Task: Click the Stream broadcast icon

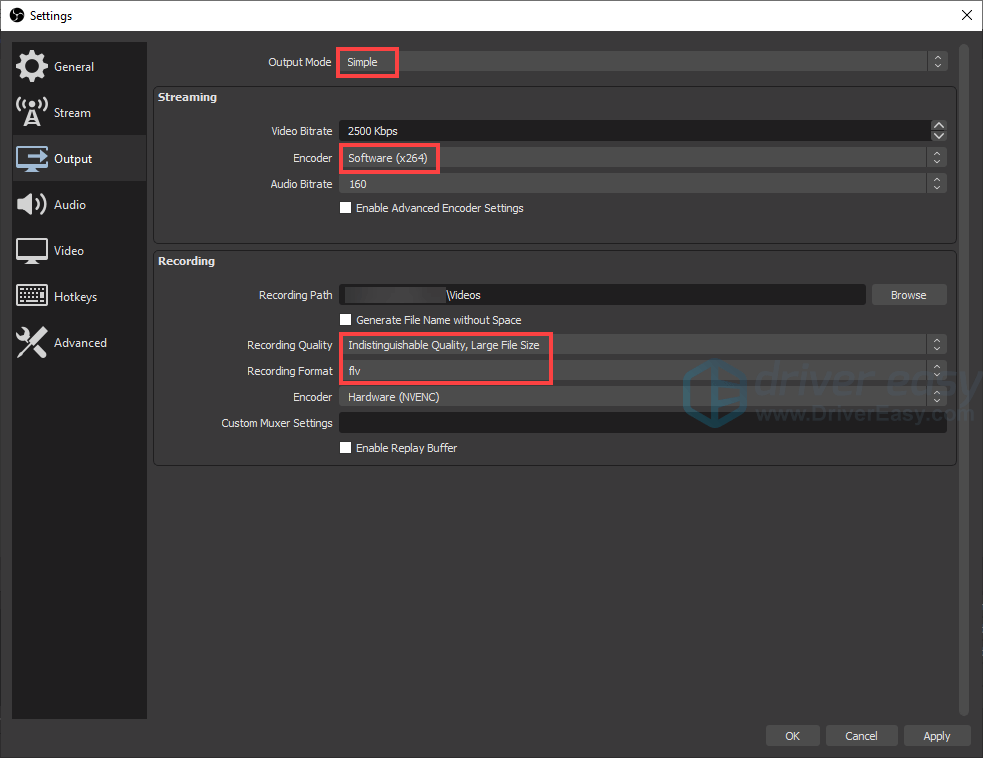Action: [31, 112]
